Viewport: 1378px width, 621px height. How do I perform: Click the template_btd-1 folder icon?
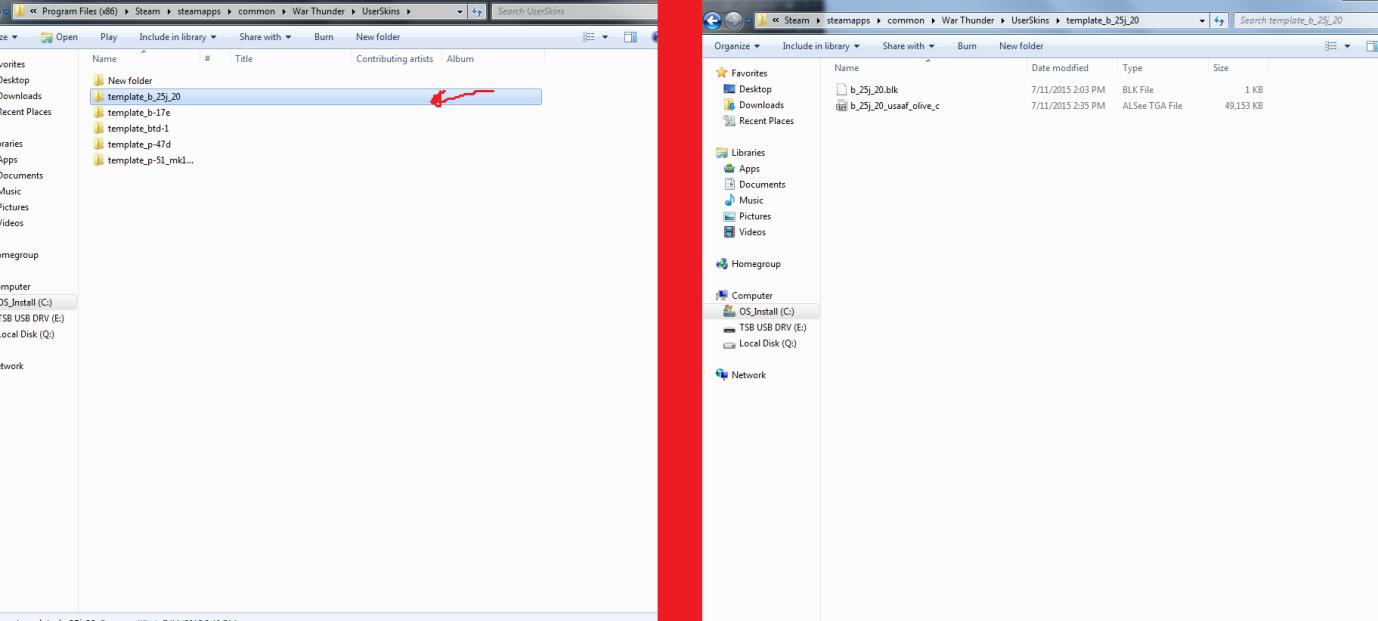[98, 129]
